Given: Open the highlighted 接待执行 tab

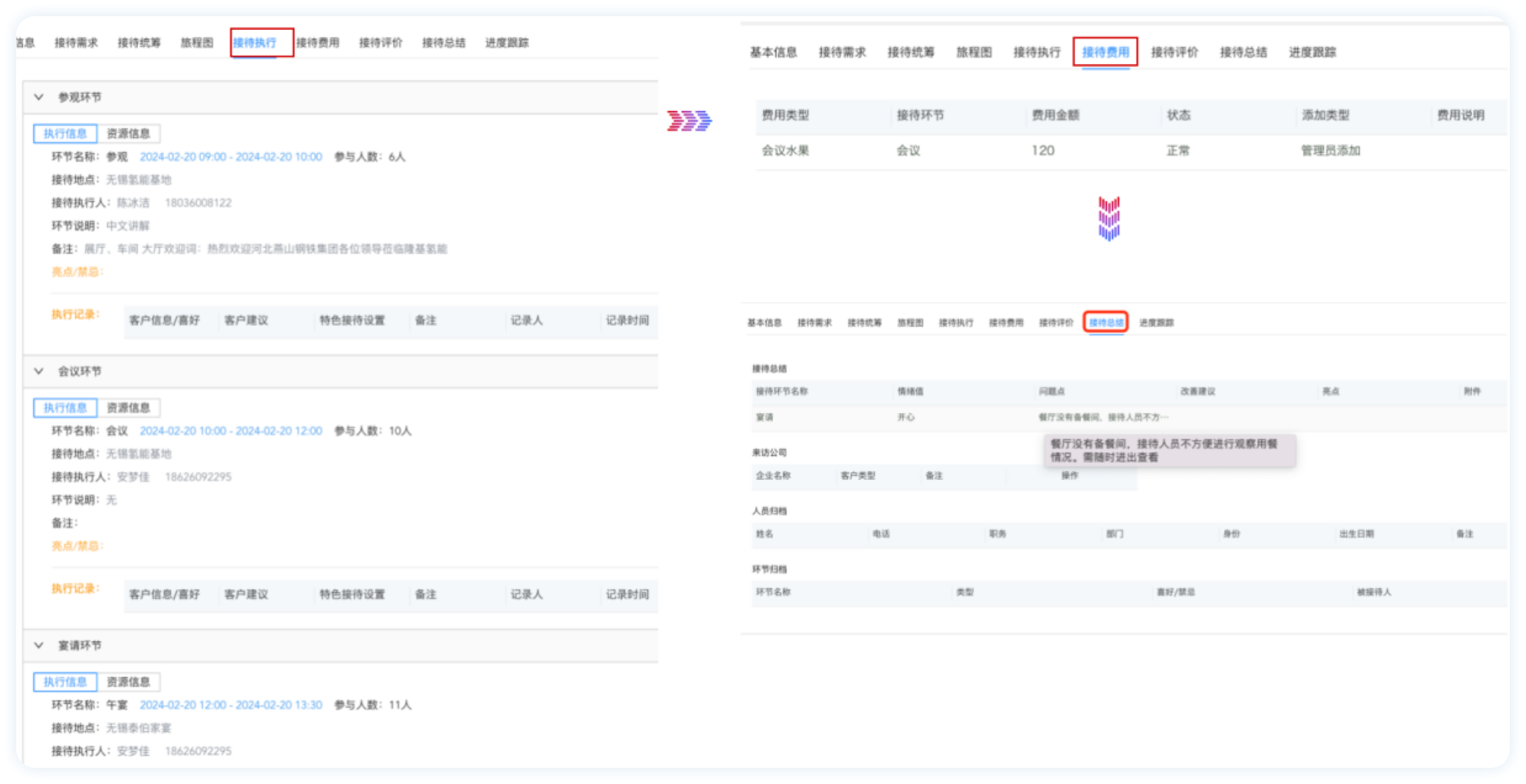Looking at the screenshot, I should tap(255, 43).
